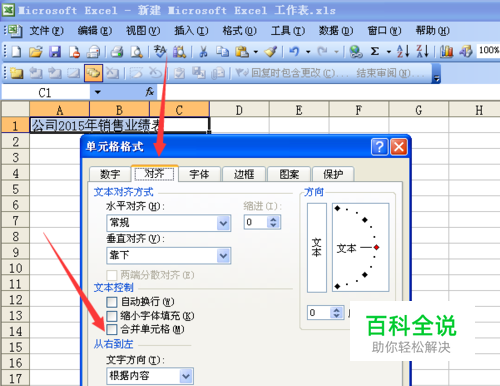Click the orientation degrees spinner arrows
The height and width of the screenshot is (386, 500).
click(337, 313)
